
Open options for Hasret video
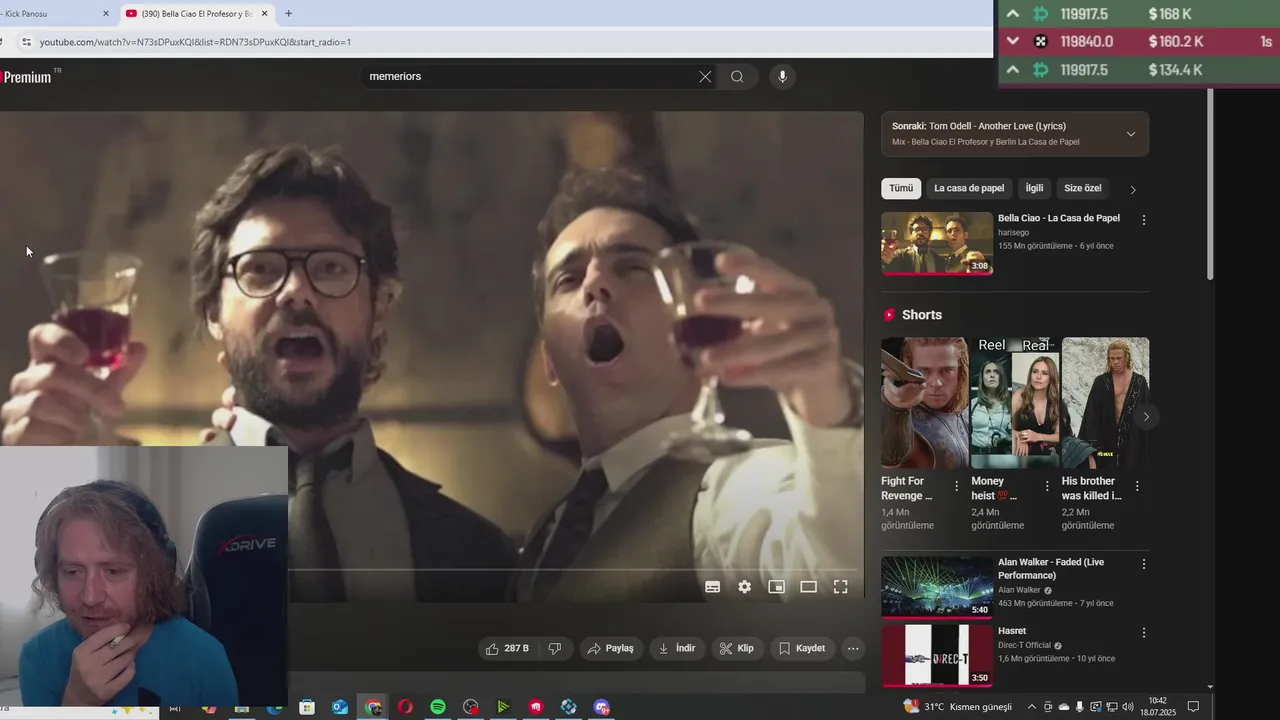point(1144,633)
